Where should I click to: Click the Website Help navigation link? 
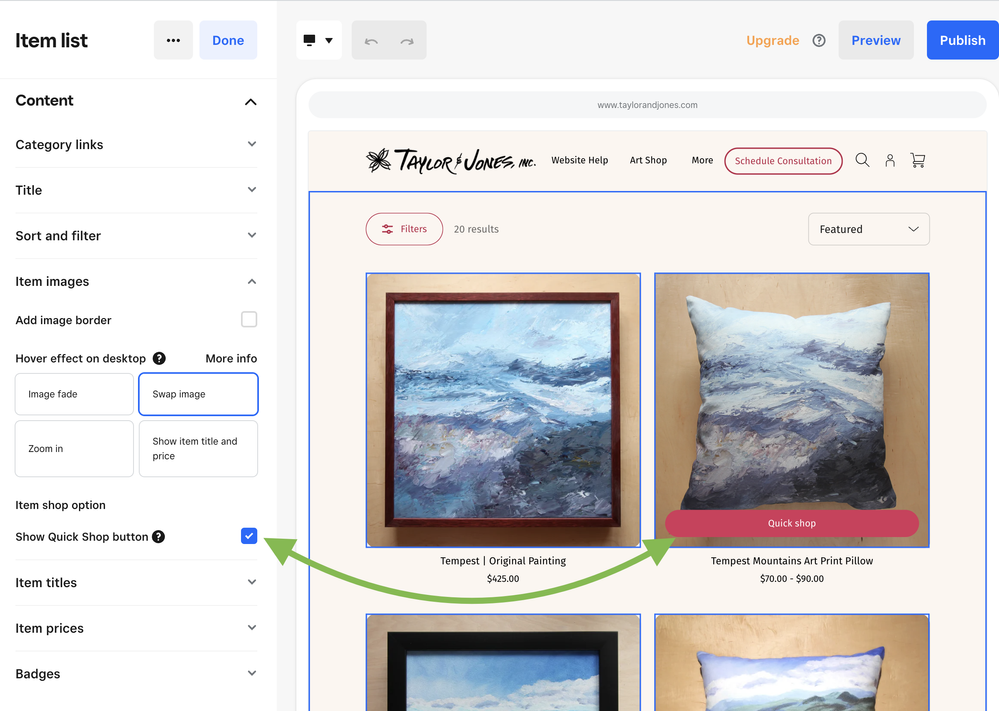pyautogui.click(x=579, y=160)
